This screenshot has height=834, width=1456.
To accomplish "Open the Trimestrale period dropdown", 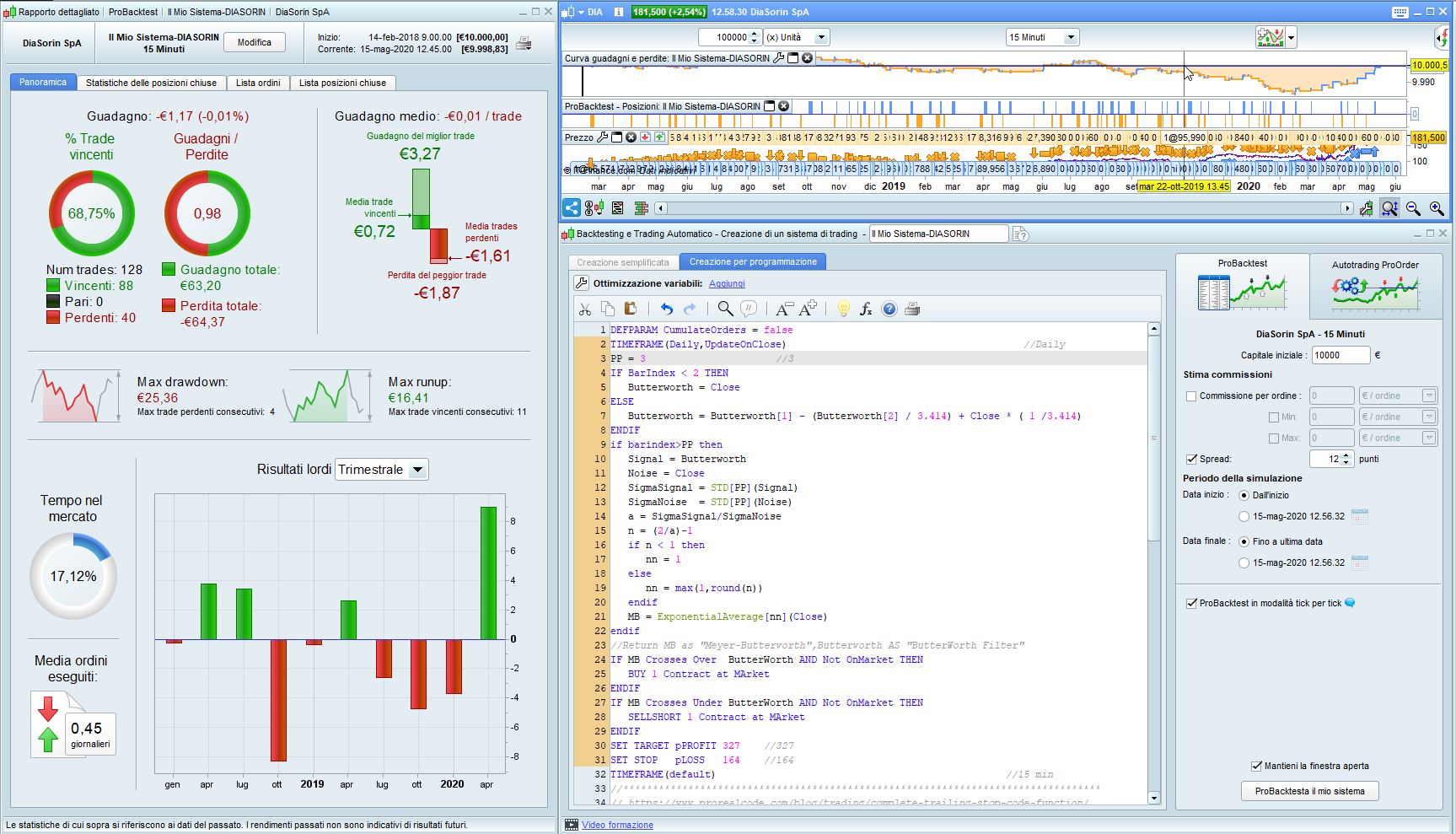I will click(x=417, y=471).
